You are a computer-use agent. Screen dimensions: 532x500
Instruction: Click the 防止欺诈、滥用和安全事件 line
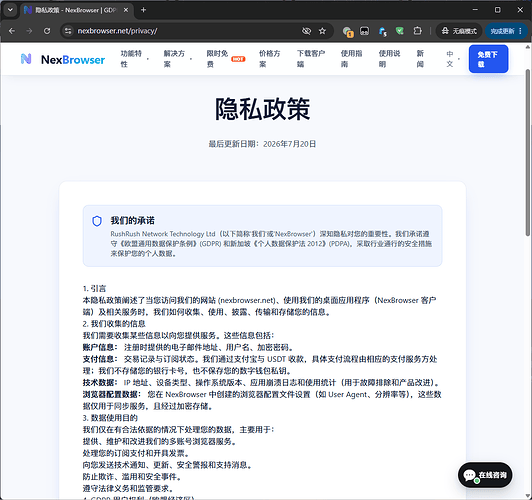tap(132, 477)
